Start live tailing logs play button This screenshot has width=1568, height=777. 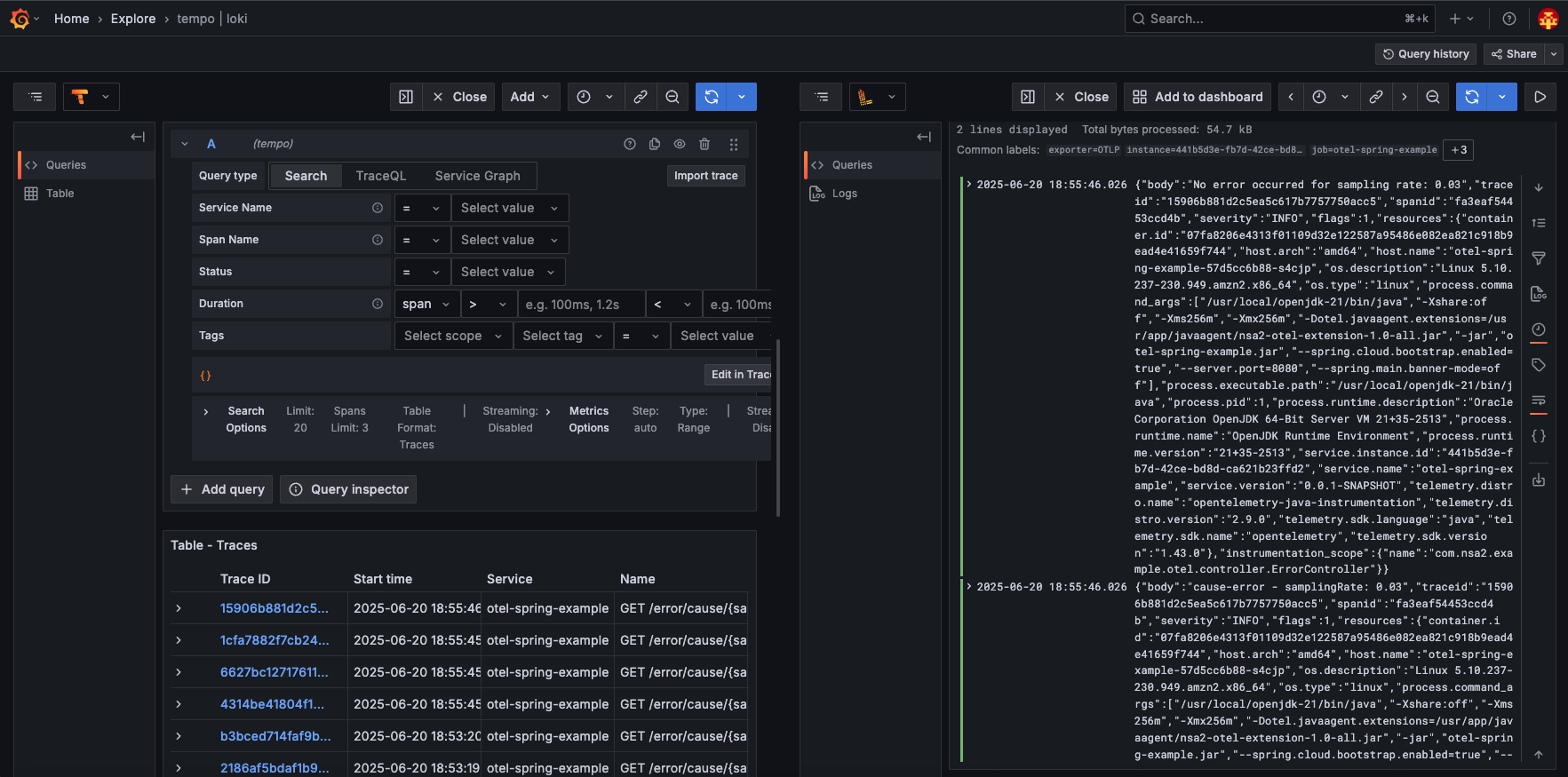point(1540,97)
